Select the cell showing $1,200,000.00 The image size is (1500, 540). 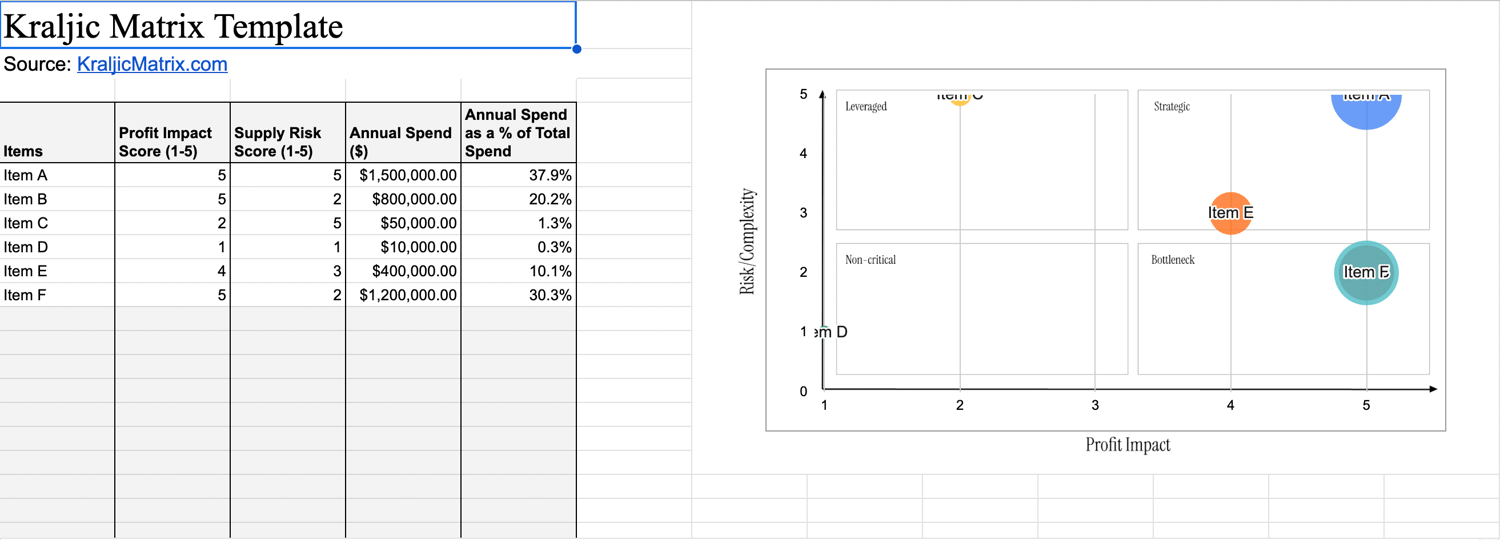[x=403, y=295]
